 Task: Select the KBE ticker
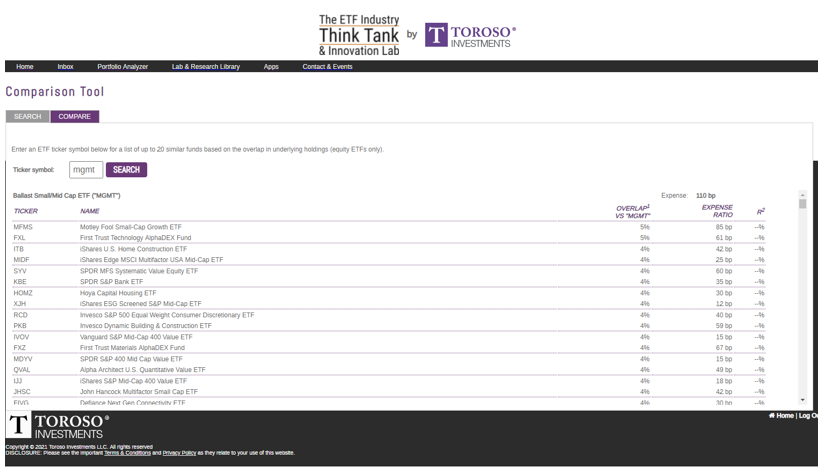click(20, 282)
